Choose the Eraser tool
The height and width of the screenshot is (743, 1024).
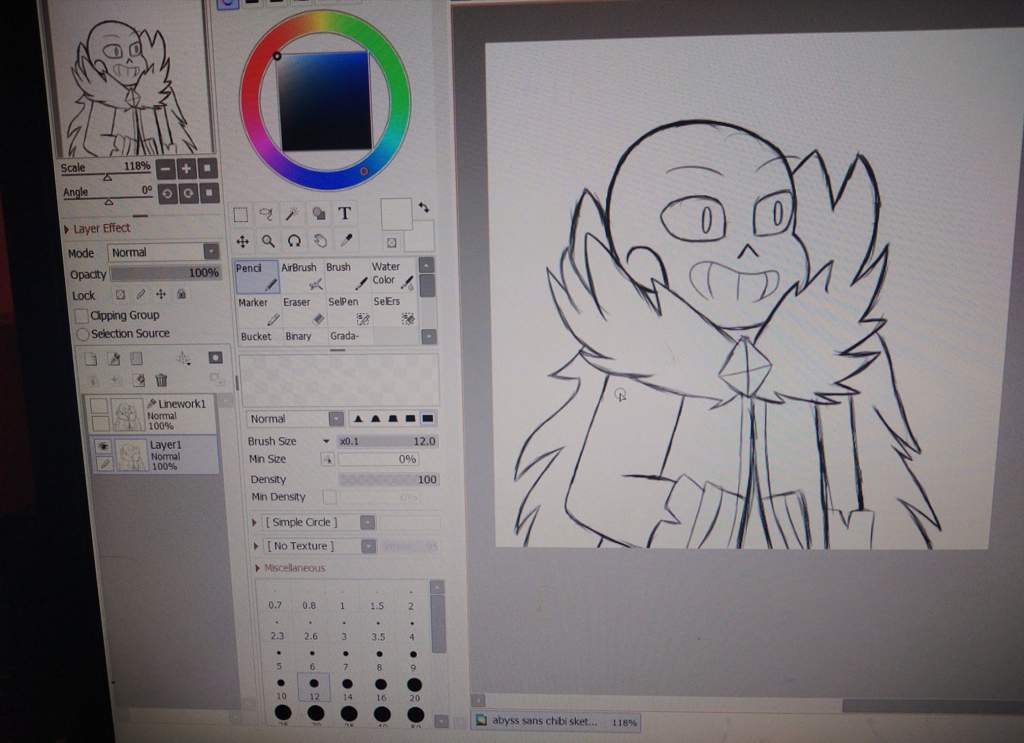pos(303,310)
